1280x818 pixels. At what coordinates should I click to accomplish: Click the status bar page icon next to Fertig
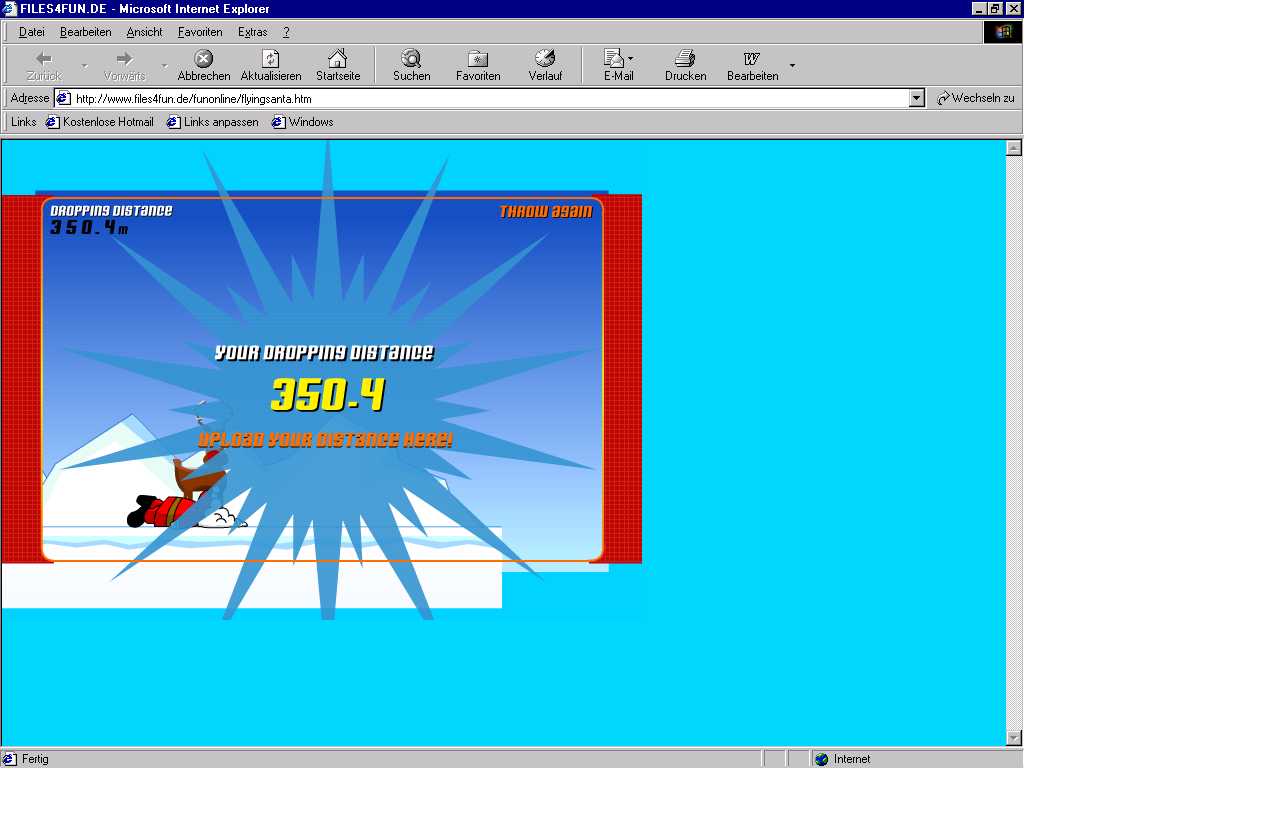point(10,759)
